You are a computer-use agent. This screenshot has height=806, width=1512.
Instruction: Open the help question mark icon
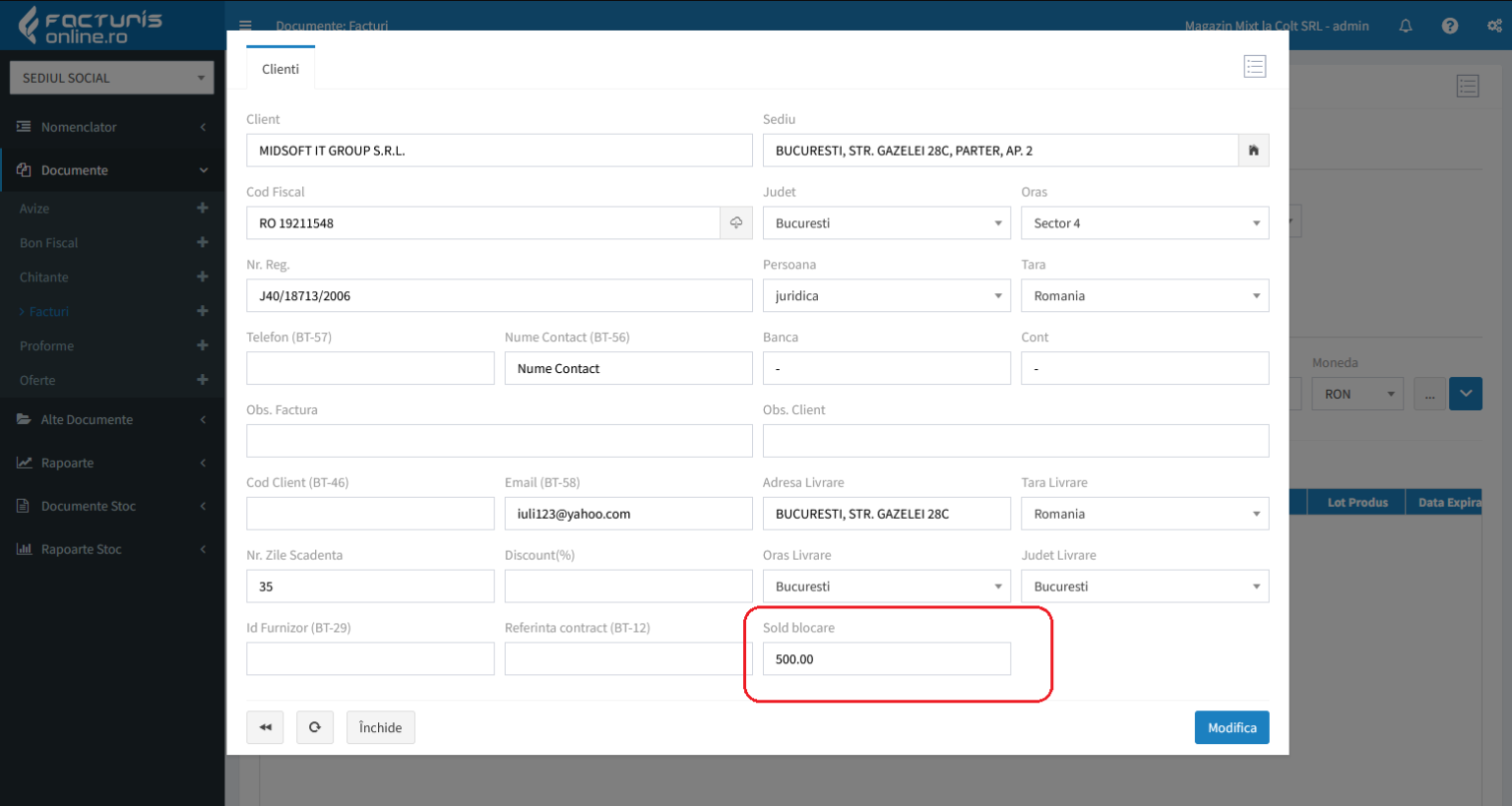pyautogui.click(x=1449, y=27)
